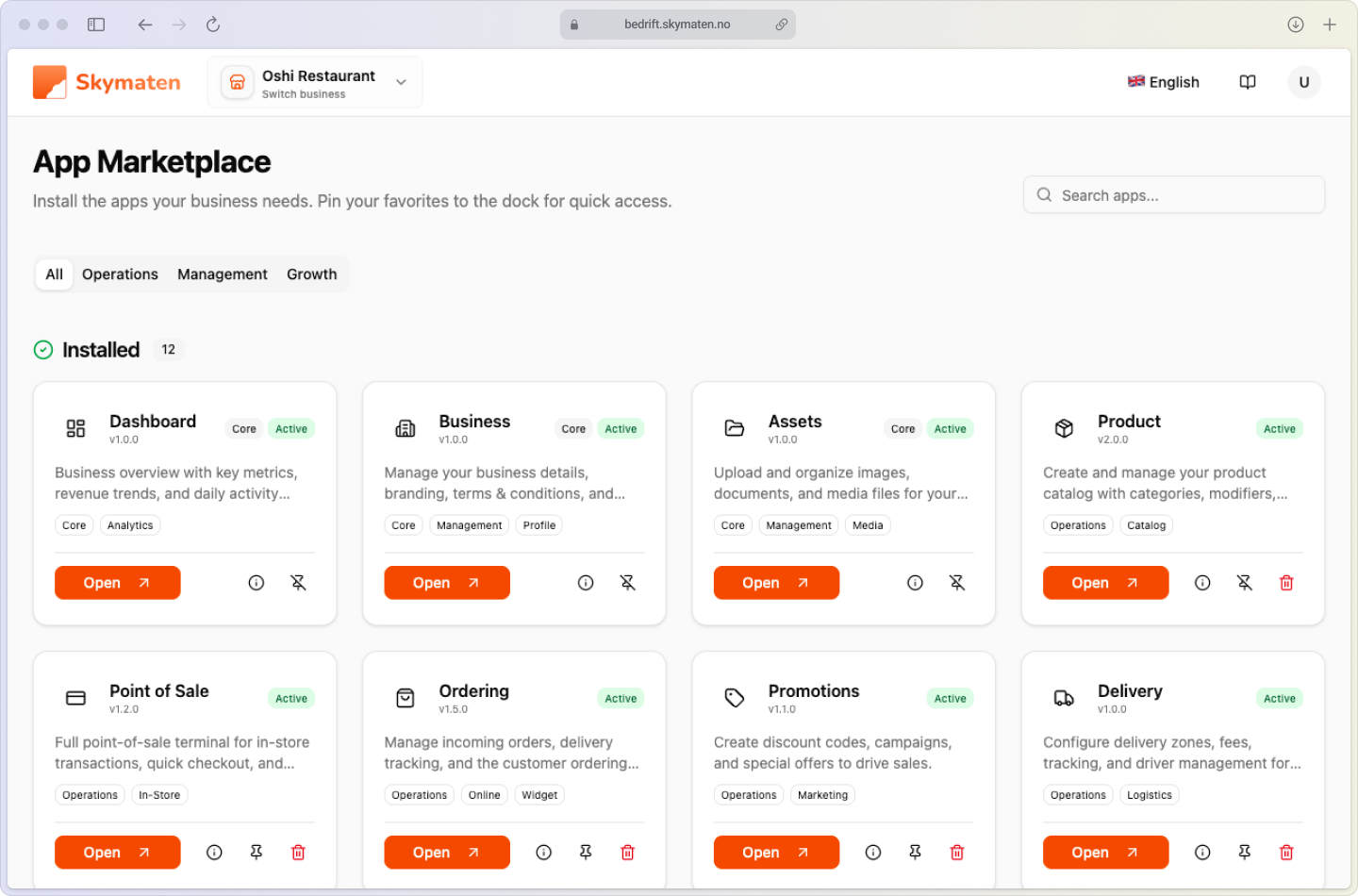Uninstall Product app via trash icon
Screen dimensions: 1358x896
coord(1286,583)
